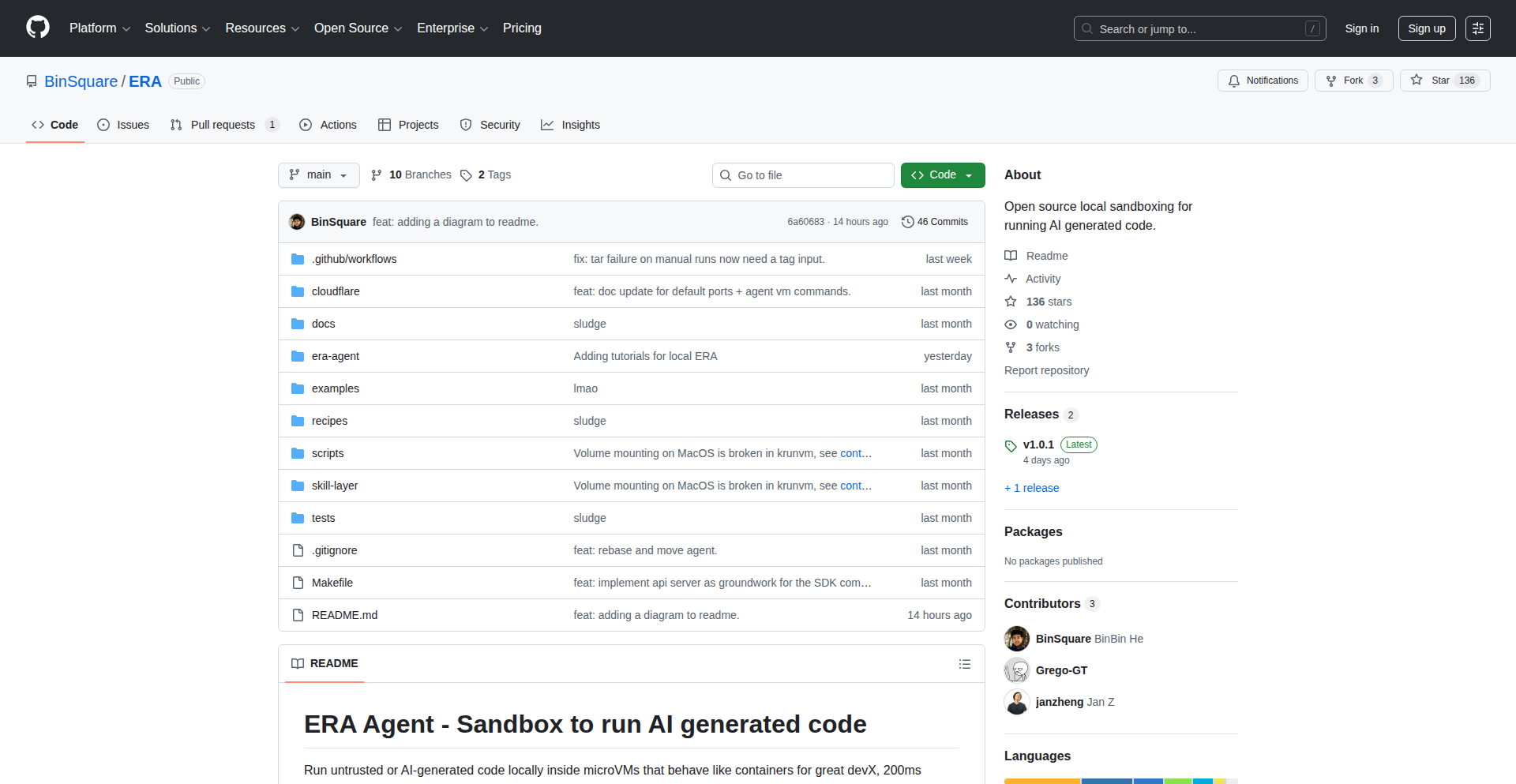This screenshot has height=784, width=1516.
Task: Switch to the Pull requests tab
Action: pyautogui.click(x=223, y=124)
